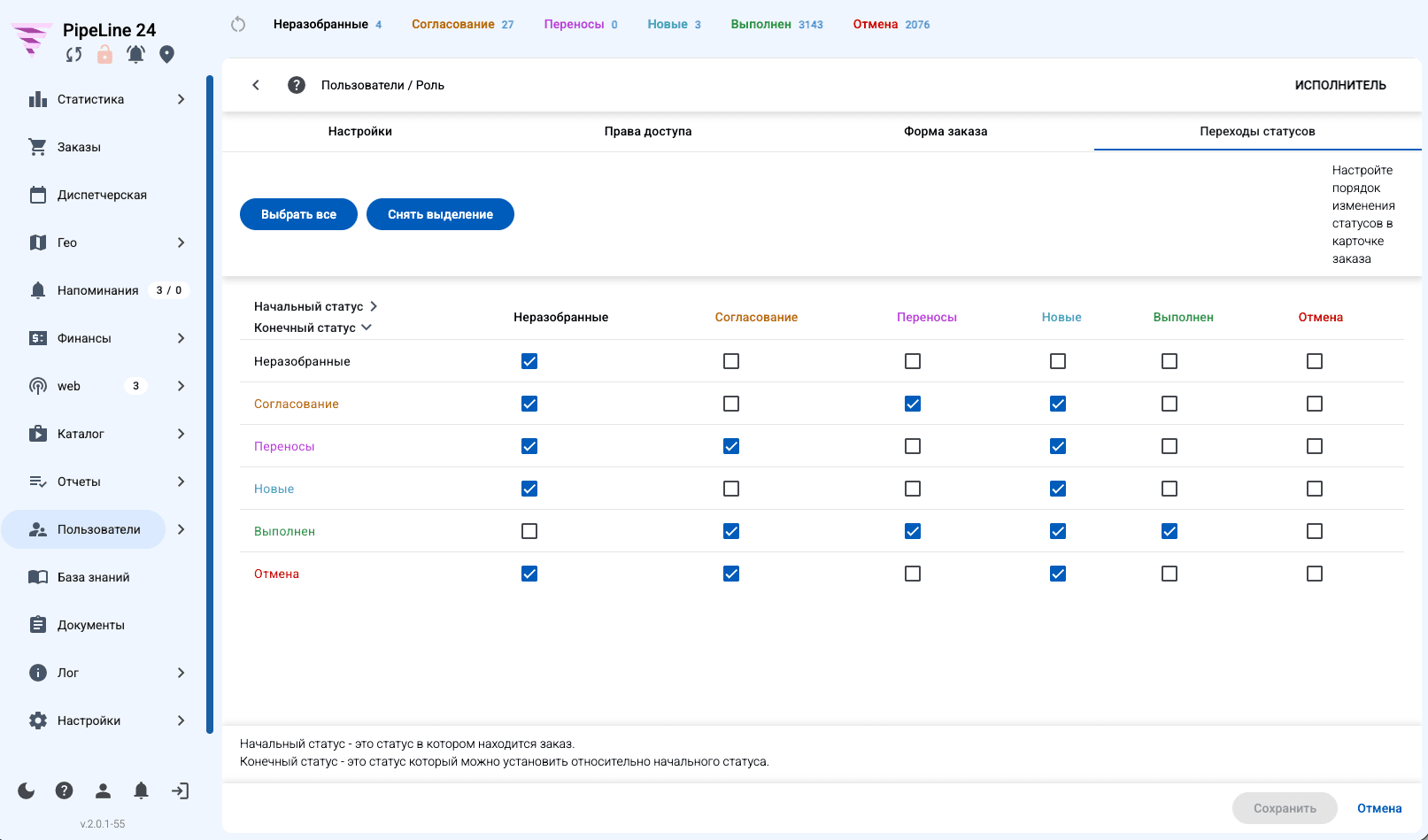Image resolution: width=1428 pixels, height=840 pixels.
Task: Expand the Финансы sidebar submenu
Action: tap(181, 338)
